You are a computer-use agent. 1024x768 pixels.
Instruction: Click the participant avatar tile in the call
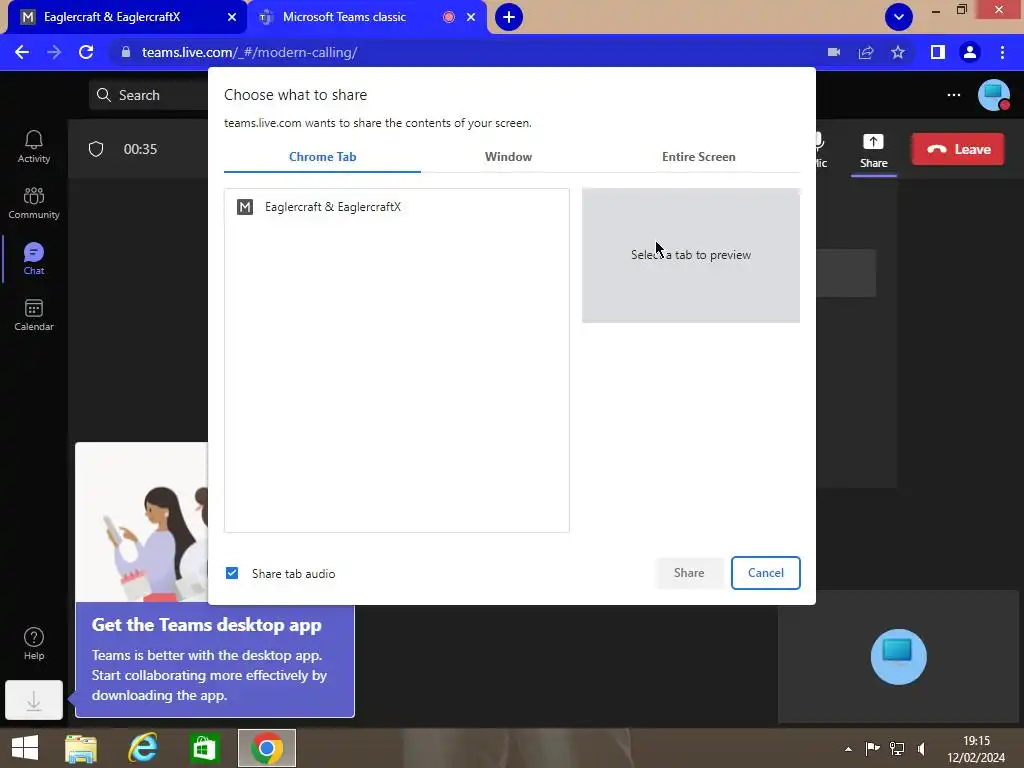899,657
